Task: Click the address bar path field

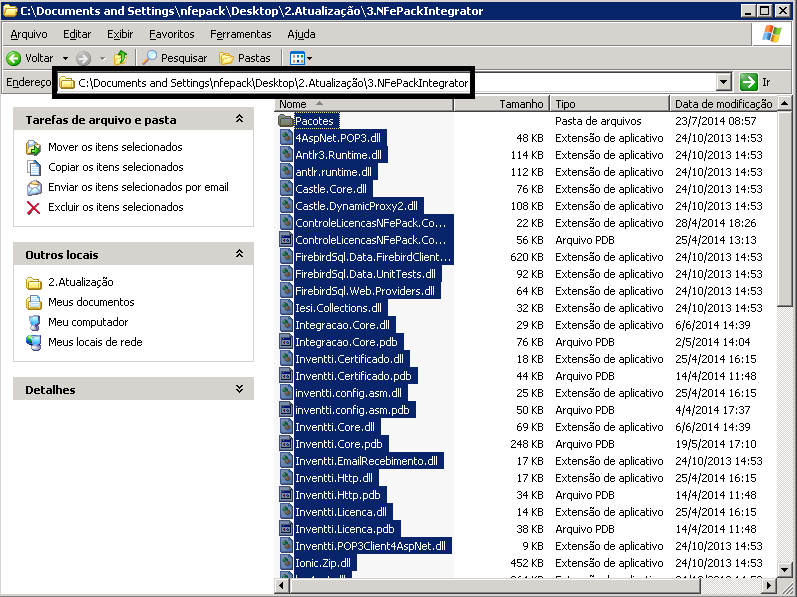Action: pyautogui.click(x=272, y=83)
